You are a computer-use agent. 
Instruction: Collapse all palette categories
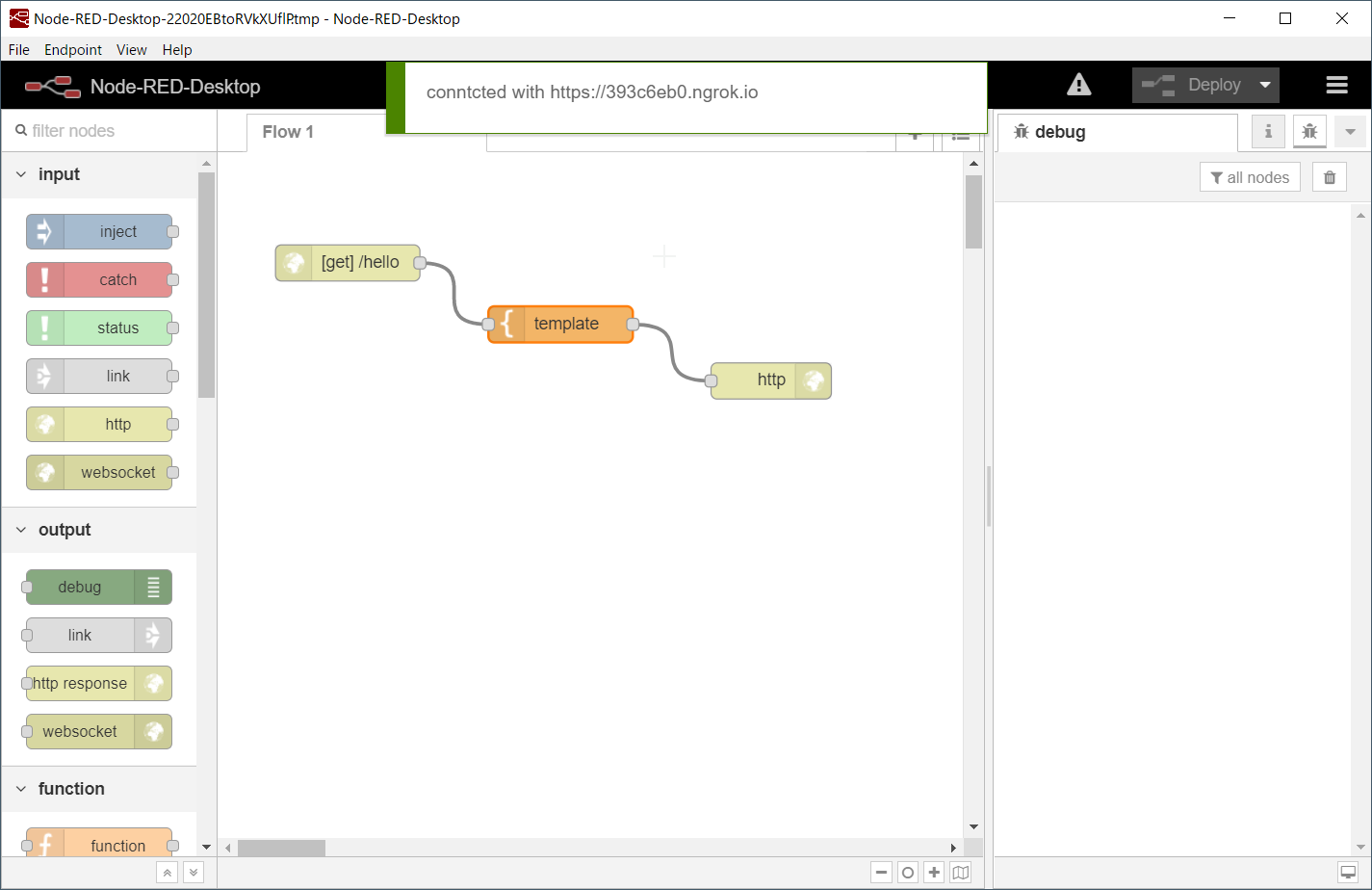pyautogui.click(x=167, y=873)
